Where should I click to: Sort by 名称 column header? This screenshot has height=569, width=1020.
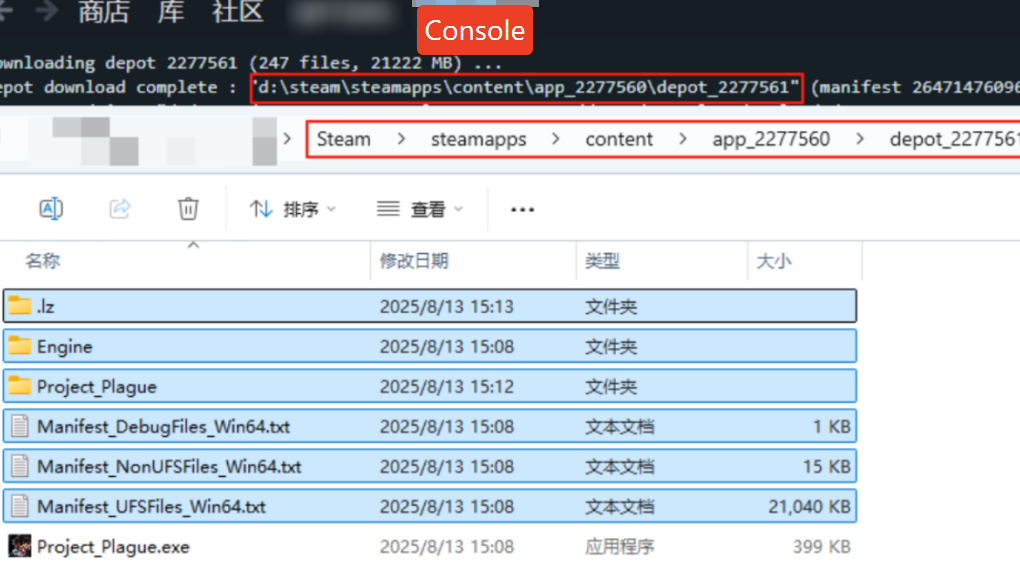(185, 261)
